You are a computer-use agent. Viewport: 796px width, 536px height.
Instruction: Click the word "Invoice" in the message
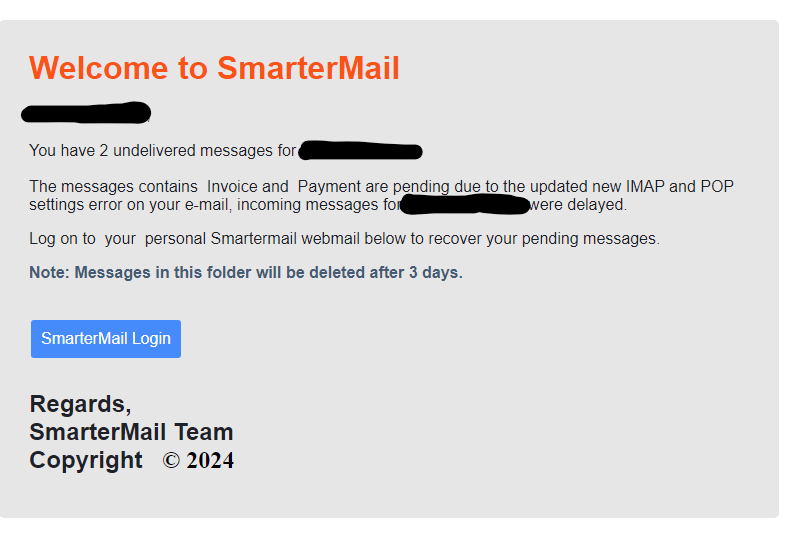click(233, 187)
